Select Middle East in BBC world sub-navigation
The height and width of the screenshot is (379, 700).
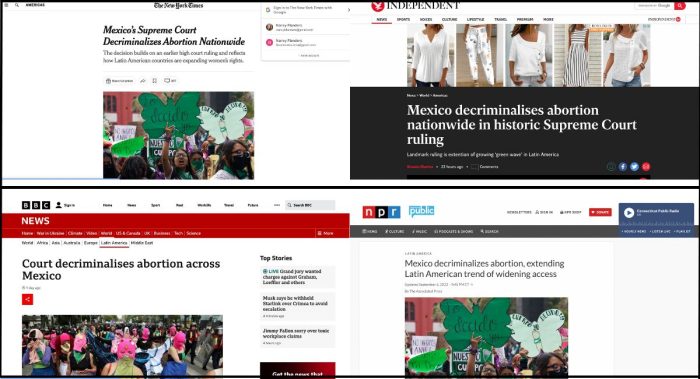[x=142, y=243]
